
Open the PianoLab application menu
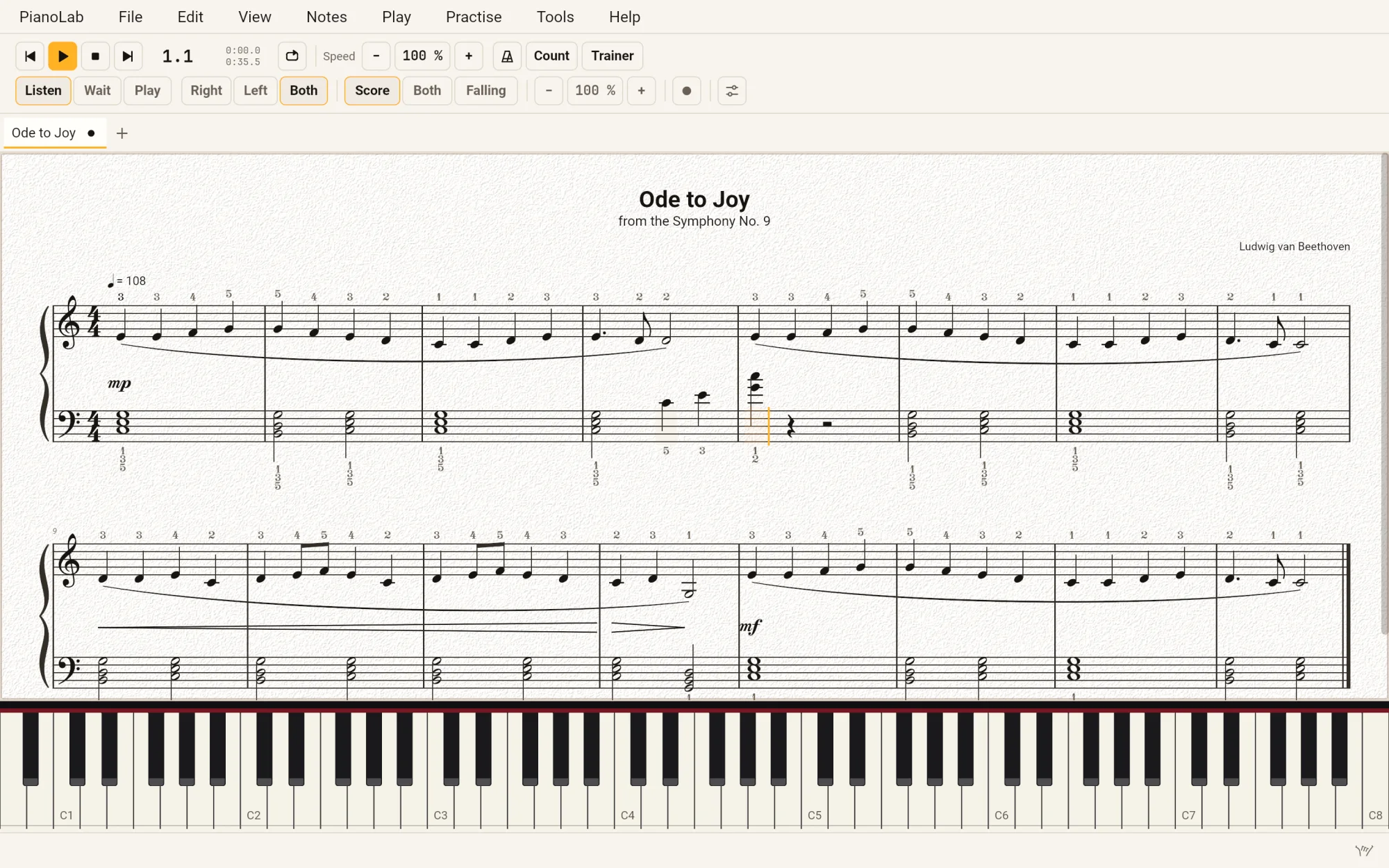click(x=51, y=17)
